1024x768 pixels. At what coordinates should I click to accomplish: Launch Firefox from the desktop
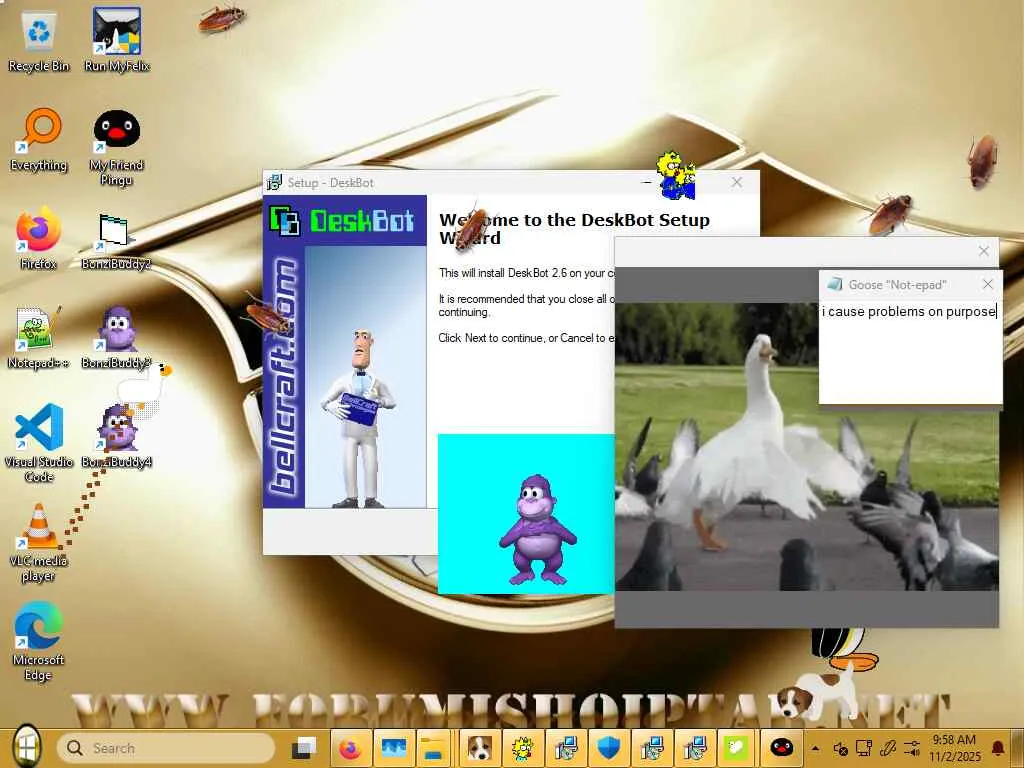pos(39,238)
